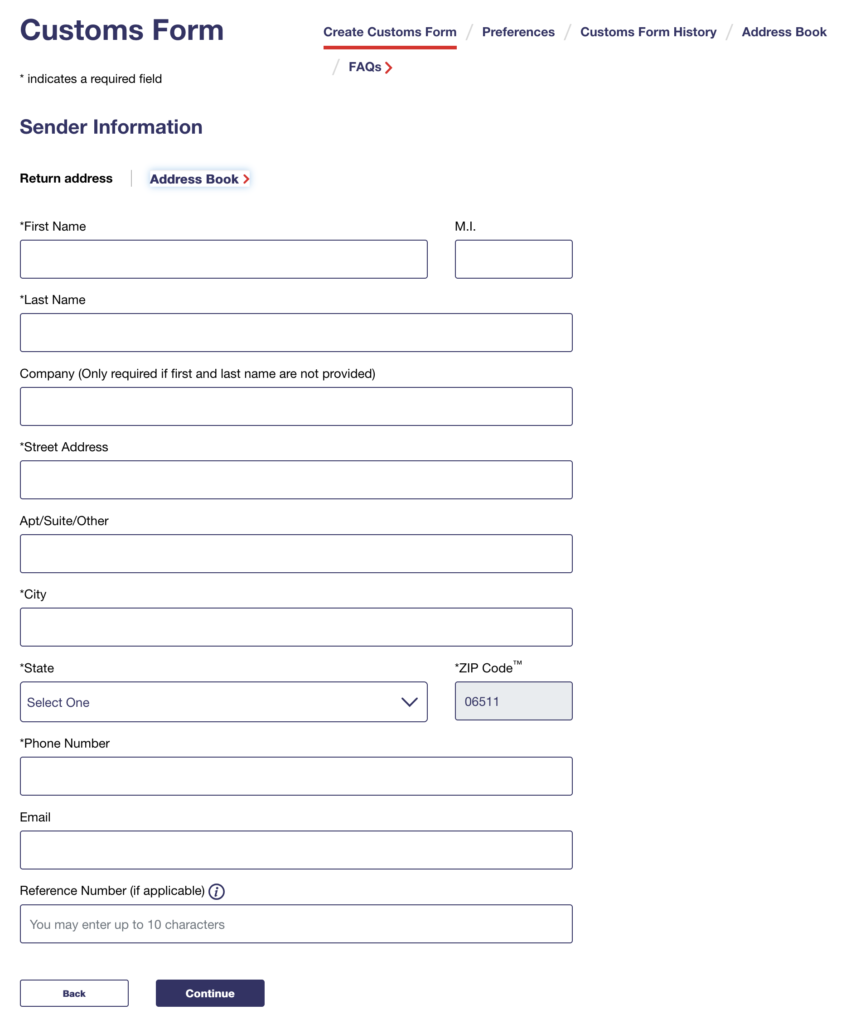Click the Reference Number info icon
The width and height of the screenshot is (851, 1024).
coord(217,891)
